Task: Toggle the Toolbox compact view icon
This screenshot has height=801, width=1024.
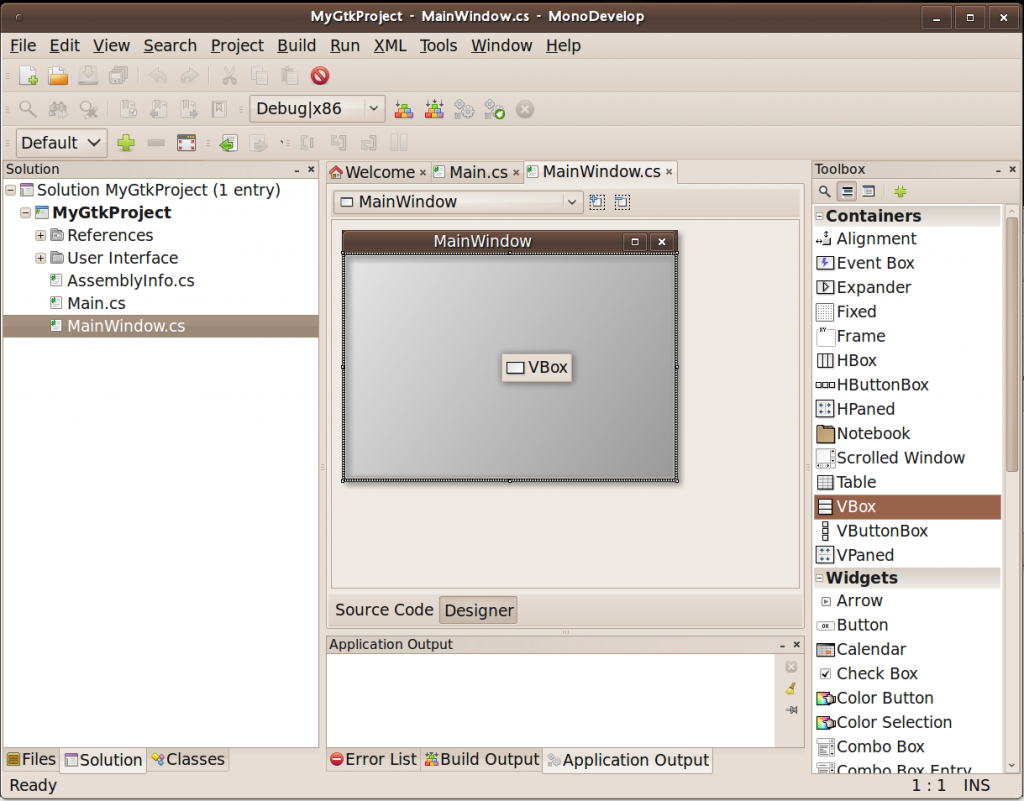Action: (x=869, y=191)
